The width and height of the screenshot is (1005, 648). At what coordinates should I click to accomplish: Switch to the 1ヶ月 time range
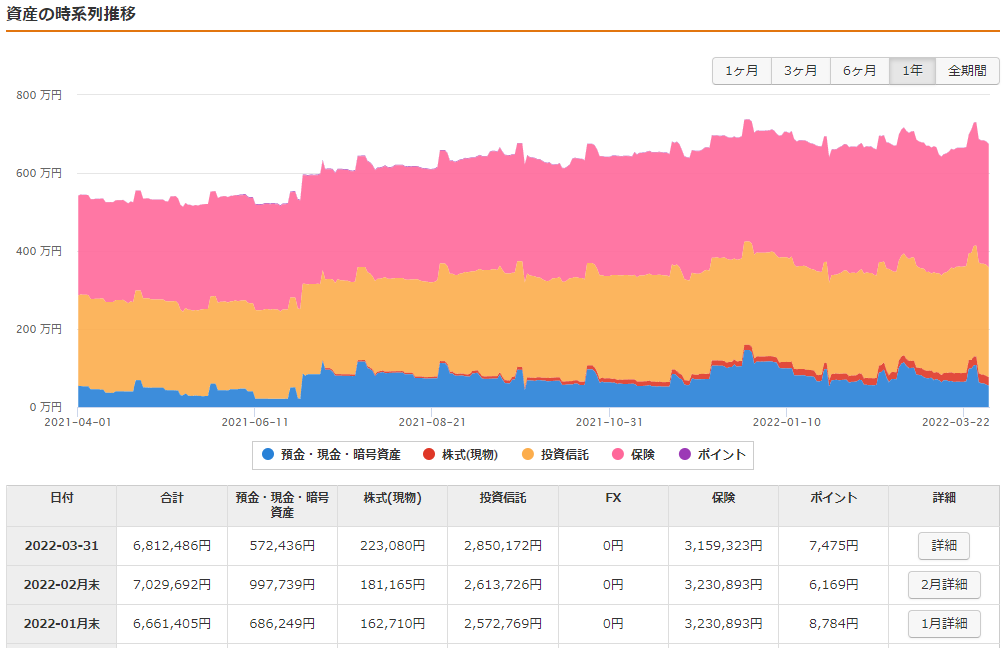pyautogui.click(x=741, y=71)
